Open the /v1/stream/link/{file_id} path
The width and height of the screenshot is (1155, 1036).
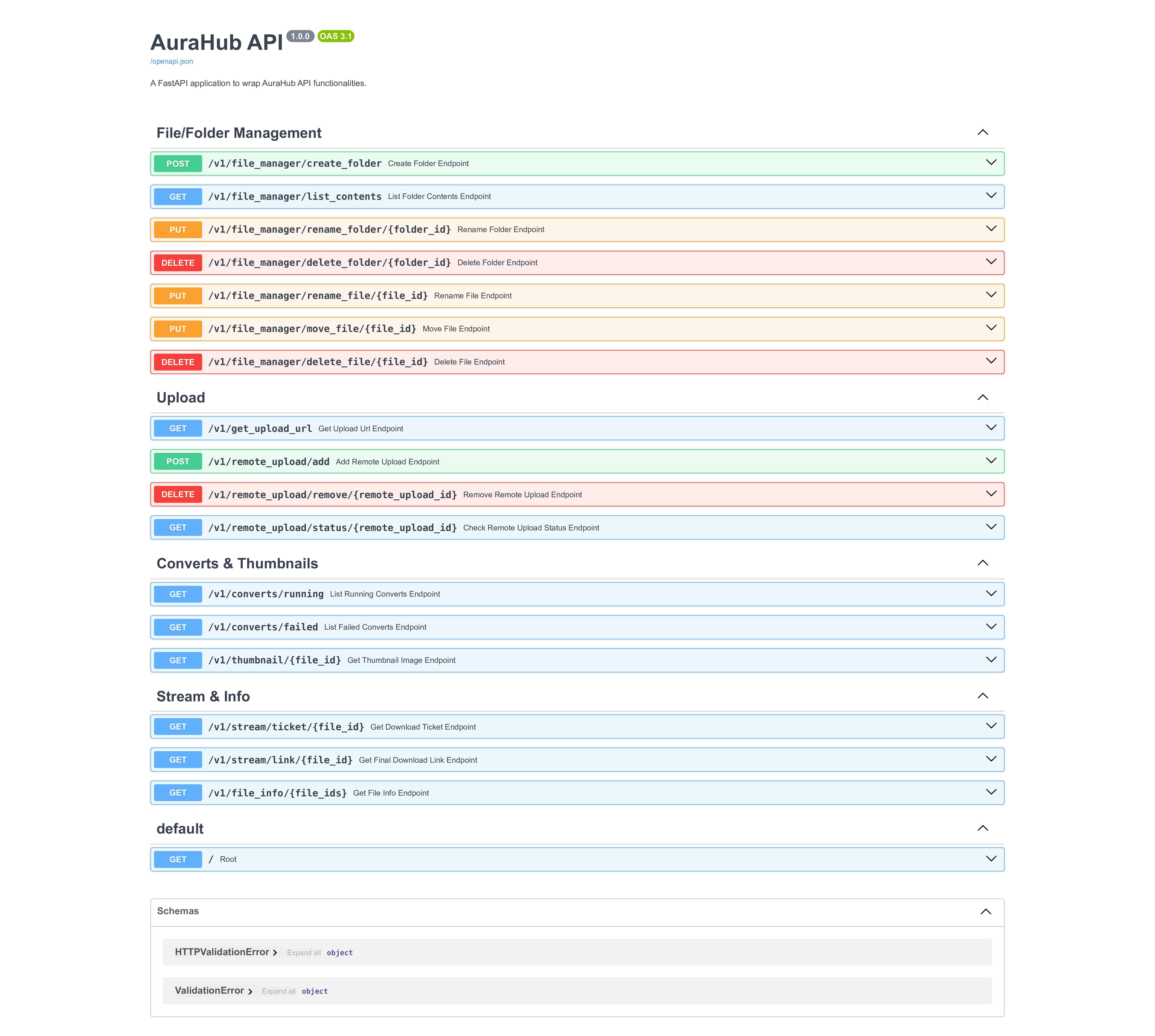[281, 760]
